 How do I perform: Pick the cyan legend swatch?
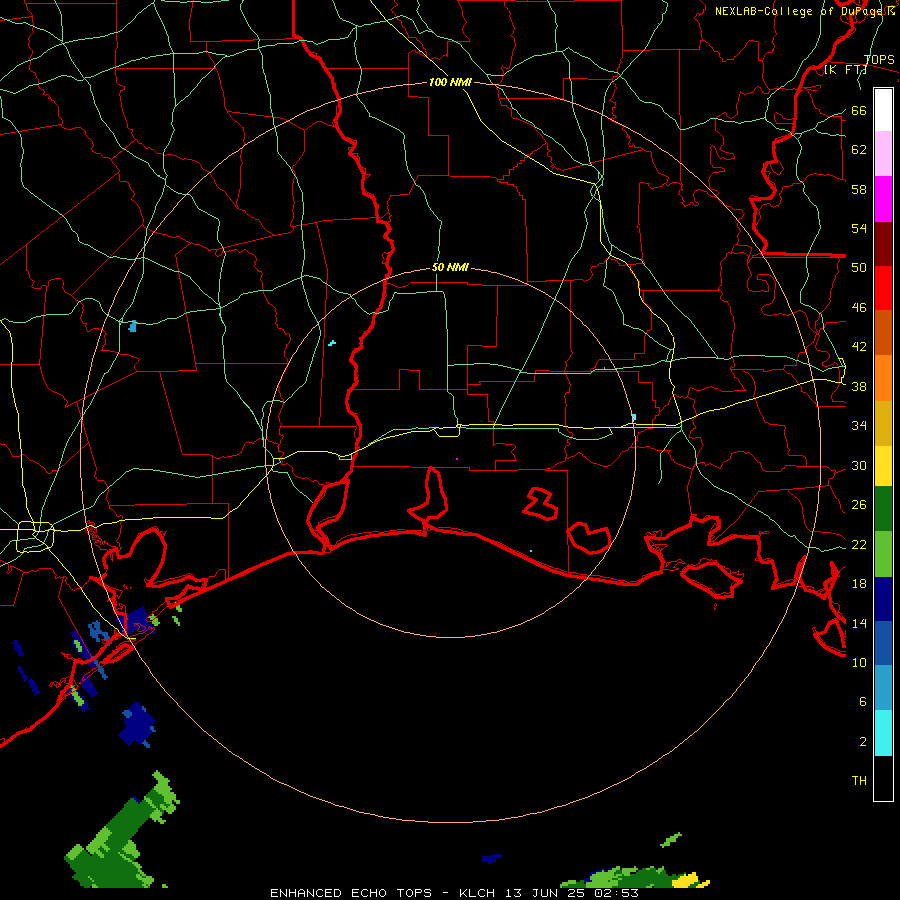883,733
